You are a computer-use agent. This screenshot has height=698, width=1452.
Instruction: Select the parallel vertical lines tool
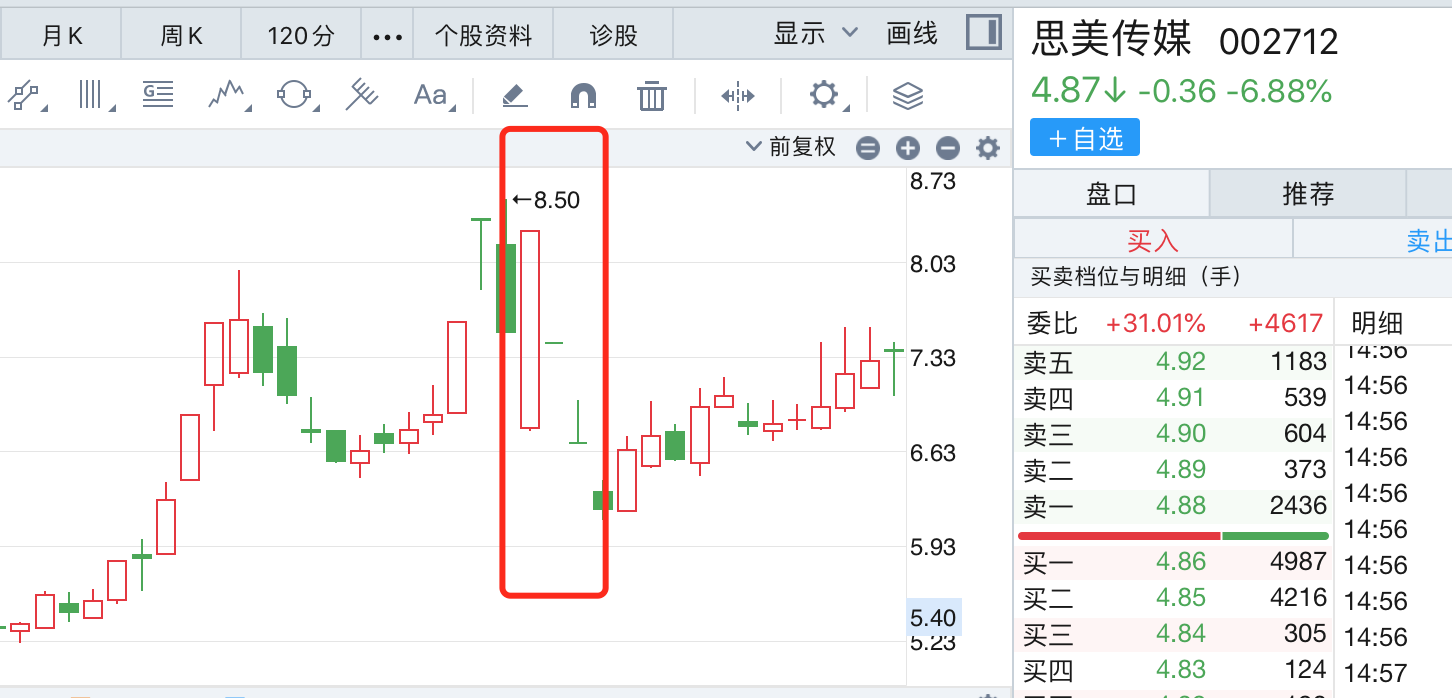[x=92, y=96]
